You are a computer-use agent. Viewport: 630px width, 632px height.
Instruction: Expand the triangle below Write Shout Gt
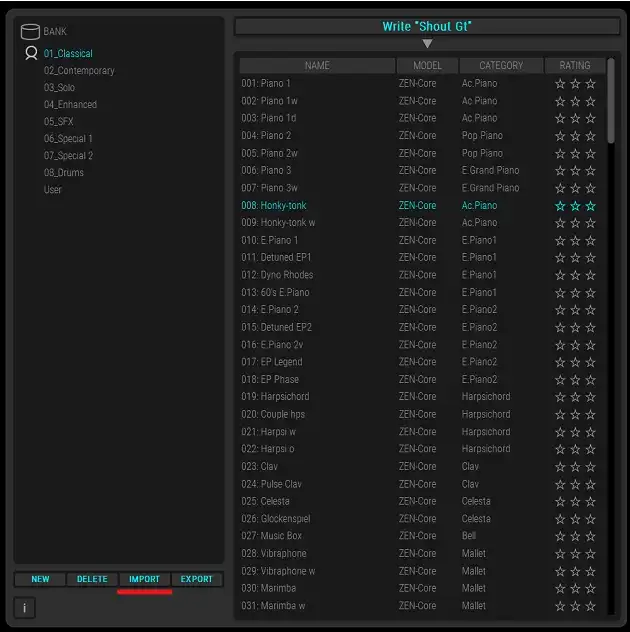pos(427,44)
